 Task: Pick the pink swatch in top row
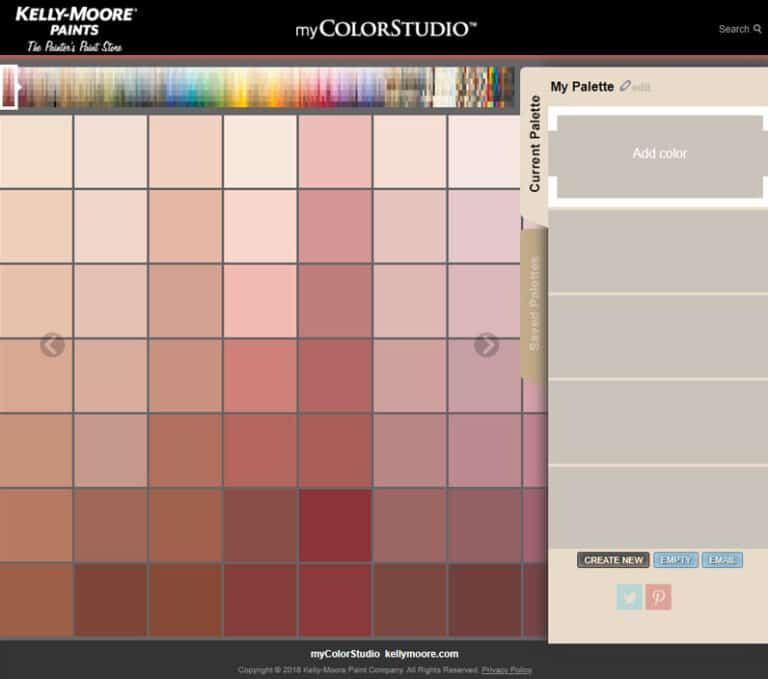click(335, 151)
